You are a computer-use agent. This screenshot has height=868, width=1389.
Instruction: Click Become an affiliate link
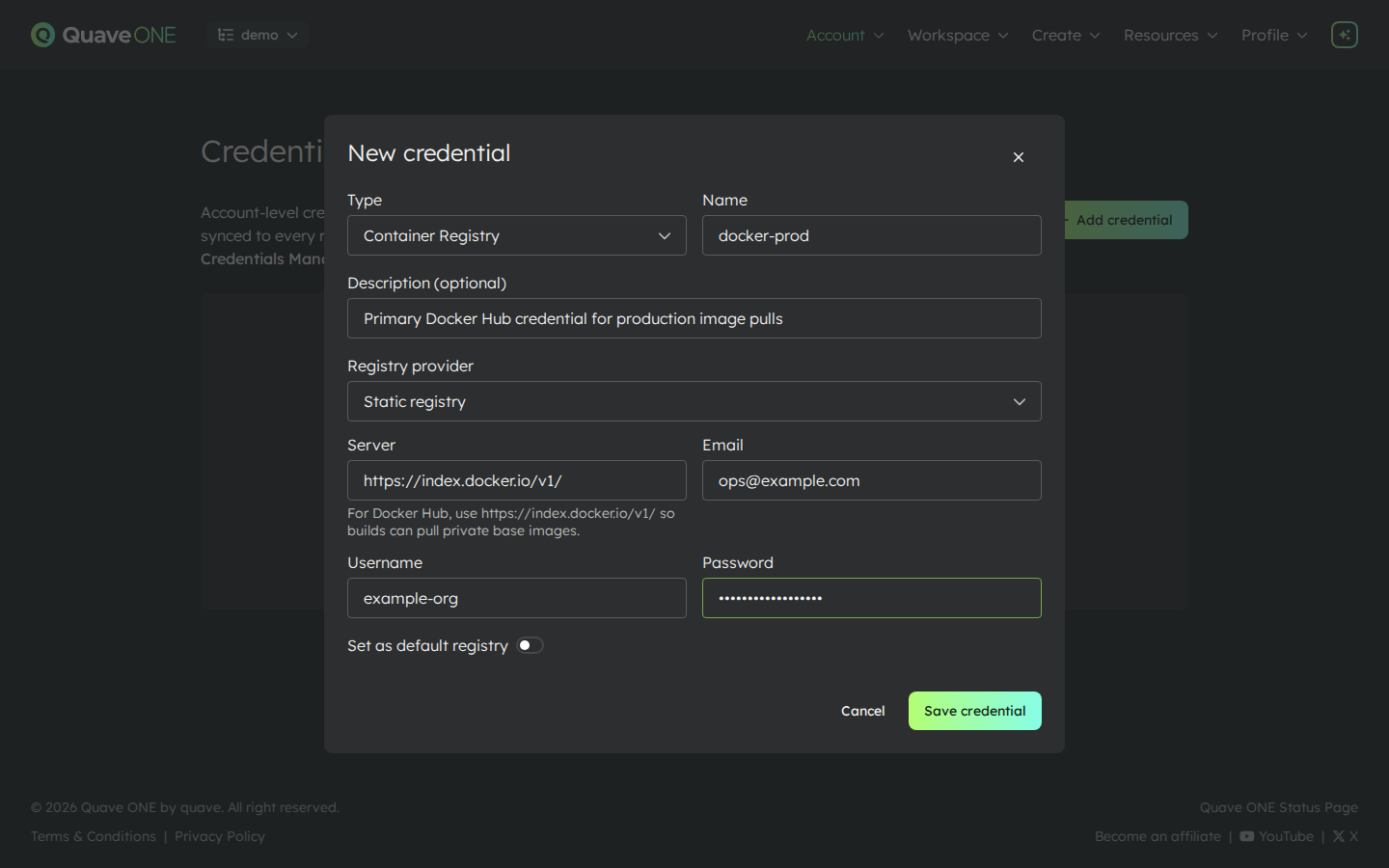pyautogui.click(x=1157, y=836)
